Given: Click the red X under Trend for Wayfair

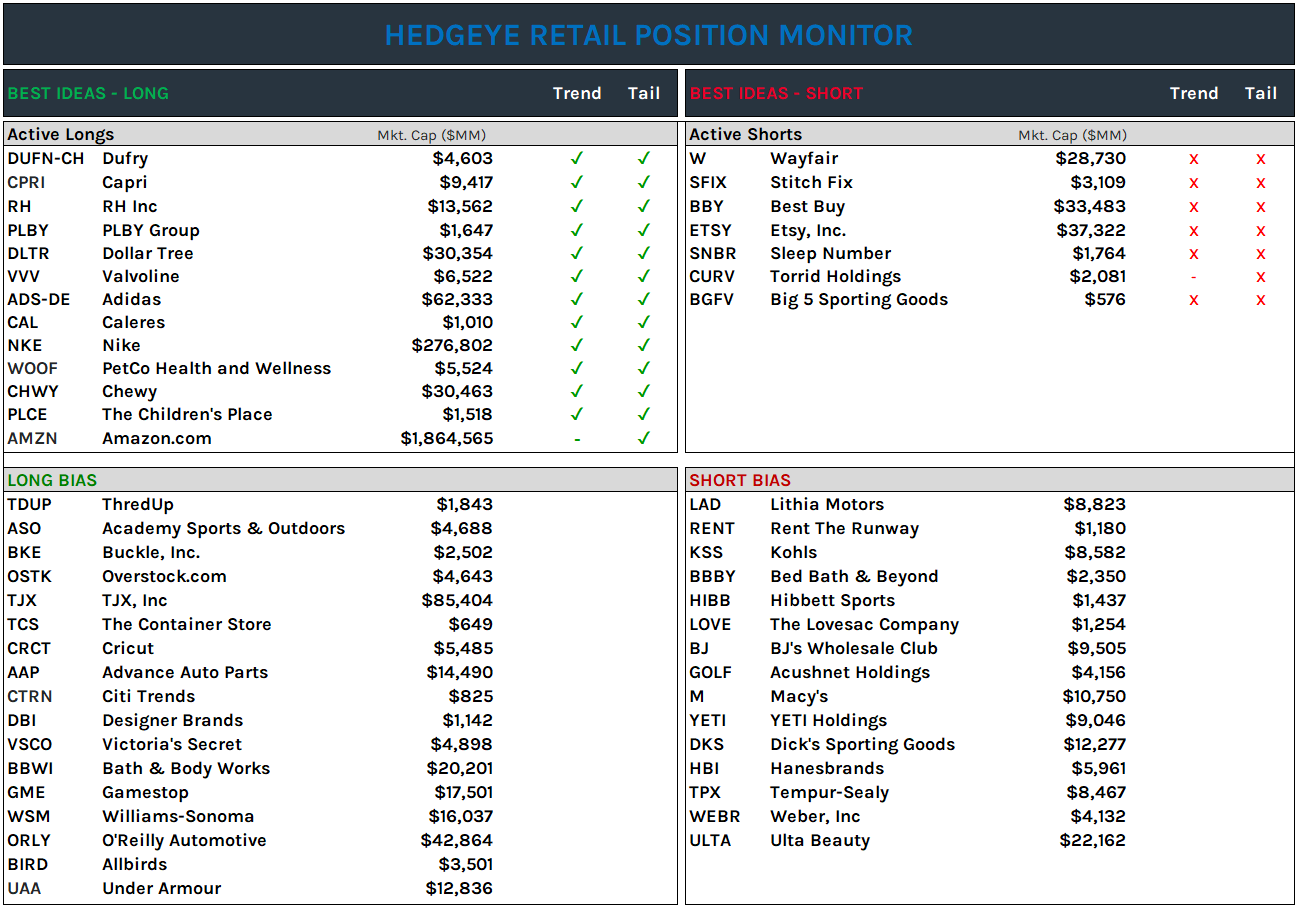Looking at the screenshot, I should tap(1194, 158).
